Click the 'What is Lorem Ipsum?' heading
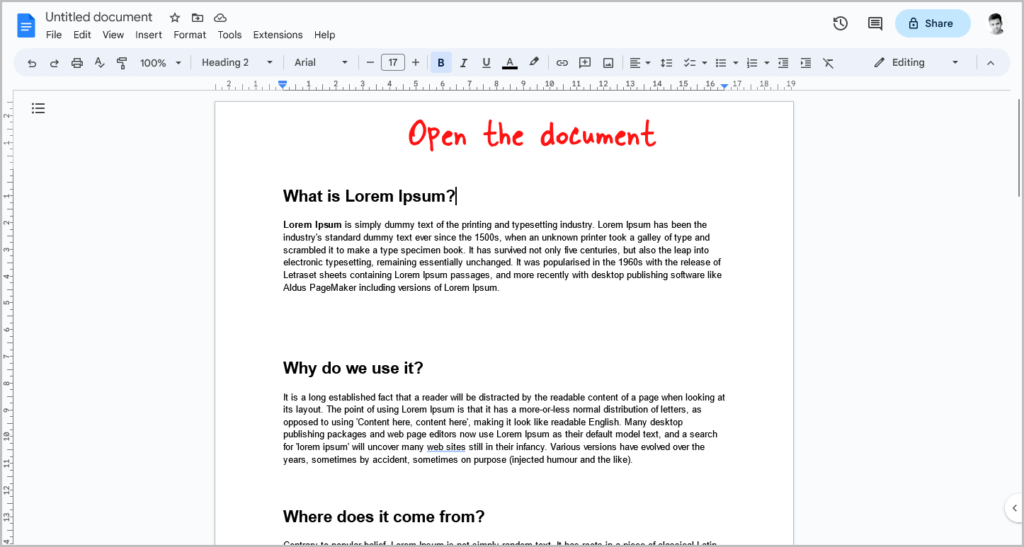The width and height of the screenshot is (1024, 547). (369, 196)
